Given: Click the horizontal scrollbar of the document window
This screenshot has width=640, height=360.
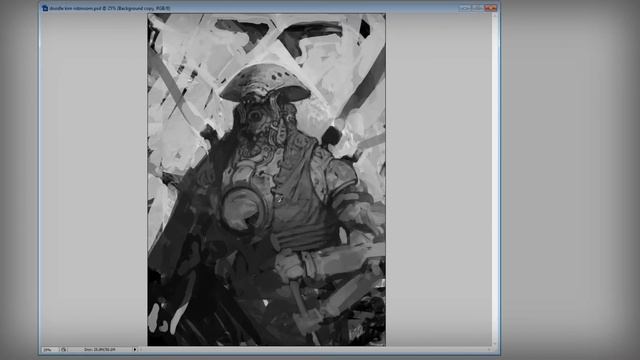Looking at the screenshot, I should [315, 350].
